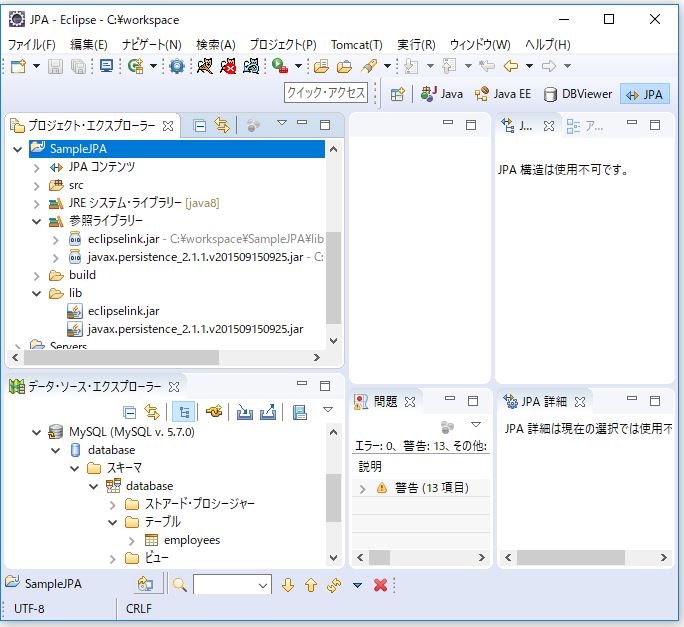The height and width of the screenshot is (627, 684).
Task: Click the Open Perspective icon
Action: (x=398, y=94)
